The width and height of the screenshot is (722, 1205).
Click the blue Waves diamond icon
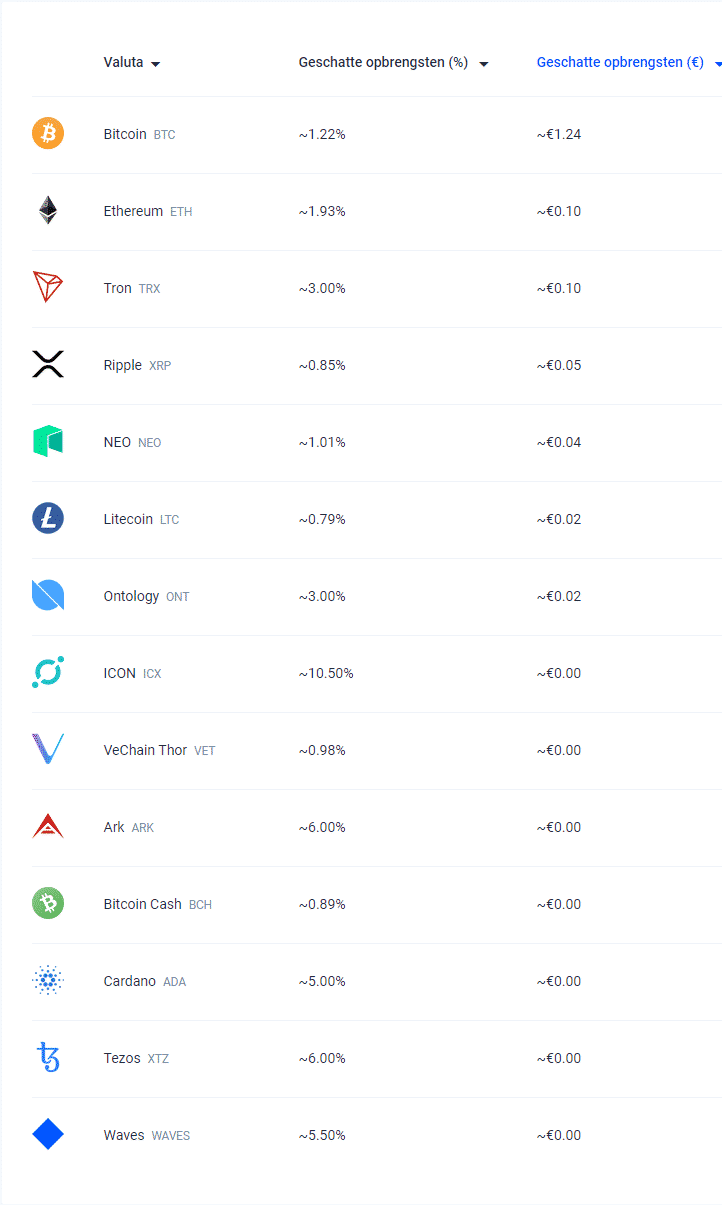pos(48,1134)
